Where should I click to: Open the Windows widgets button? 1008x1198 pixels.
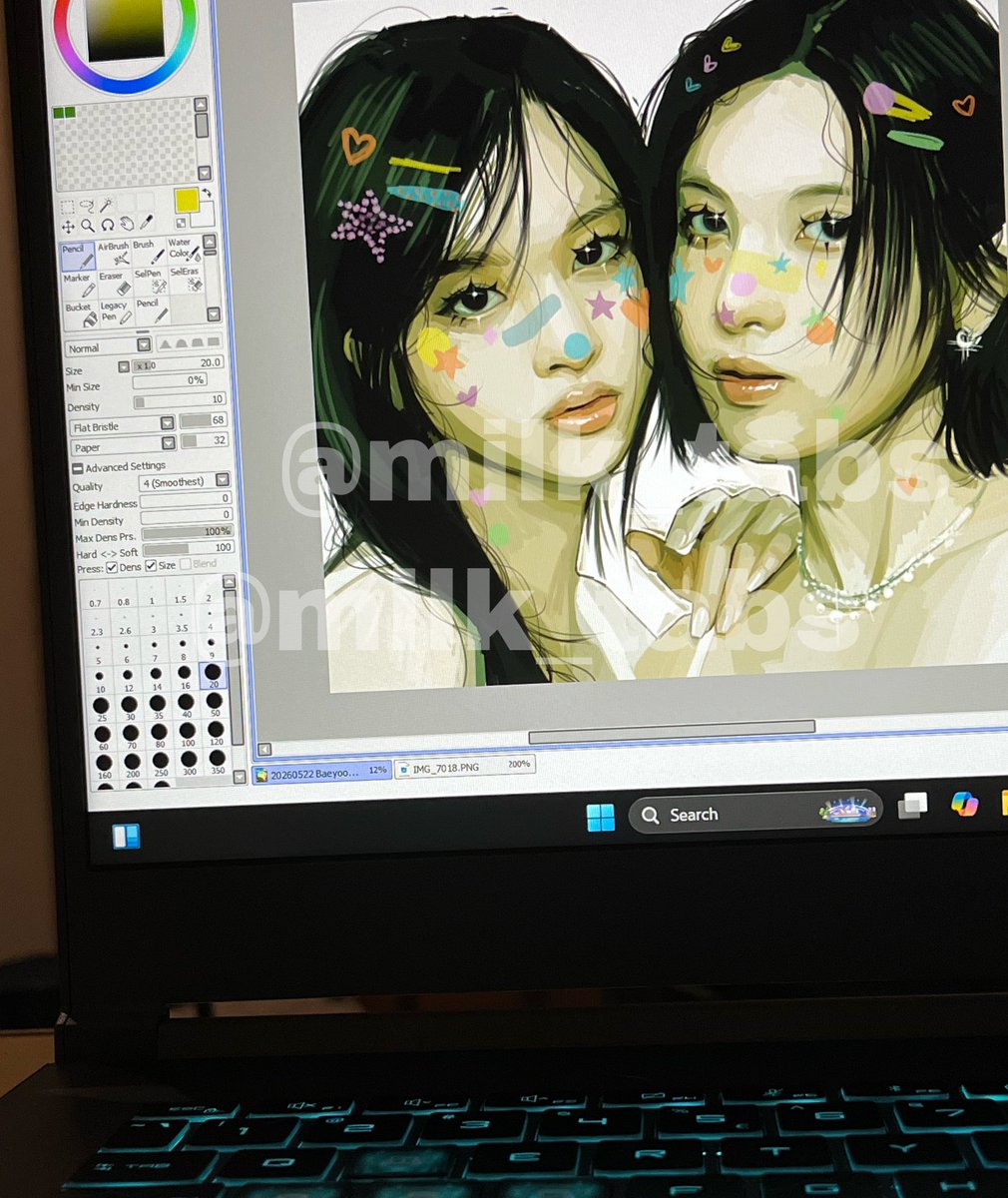126,836
